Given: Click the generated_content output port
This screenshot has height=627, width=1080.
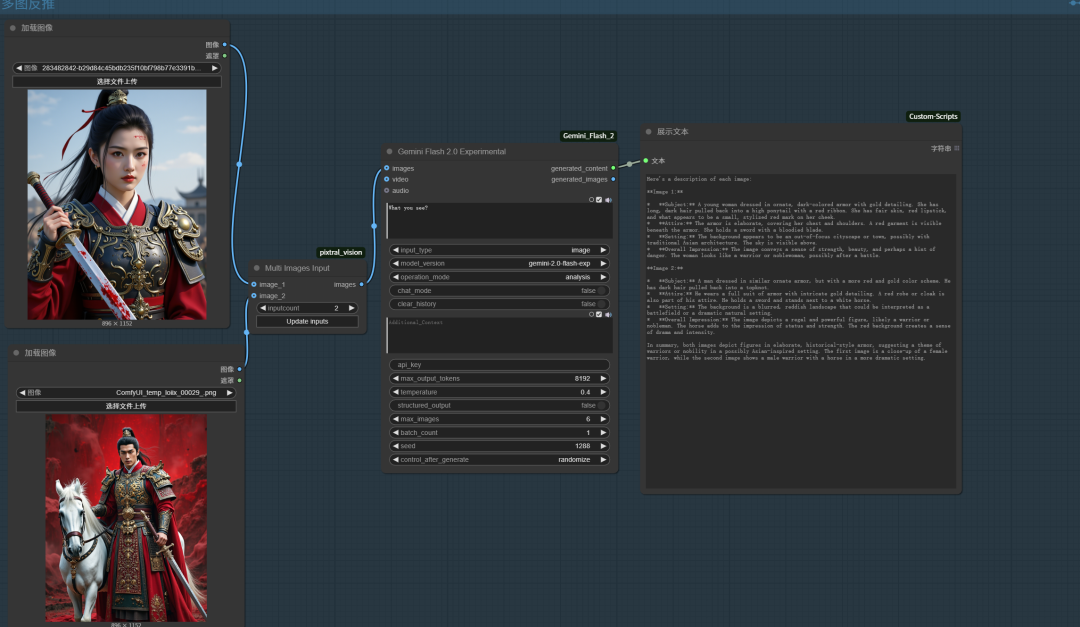Looking at the screenshot, I should click(613, 168).
